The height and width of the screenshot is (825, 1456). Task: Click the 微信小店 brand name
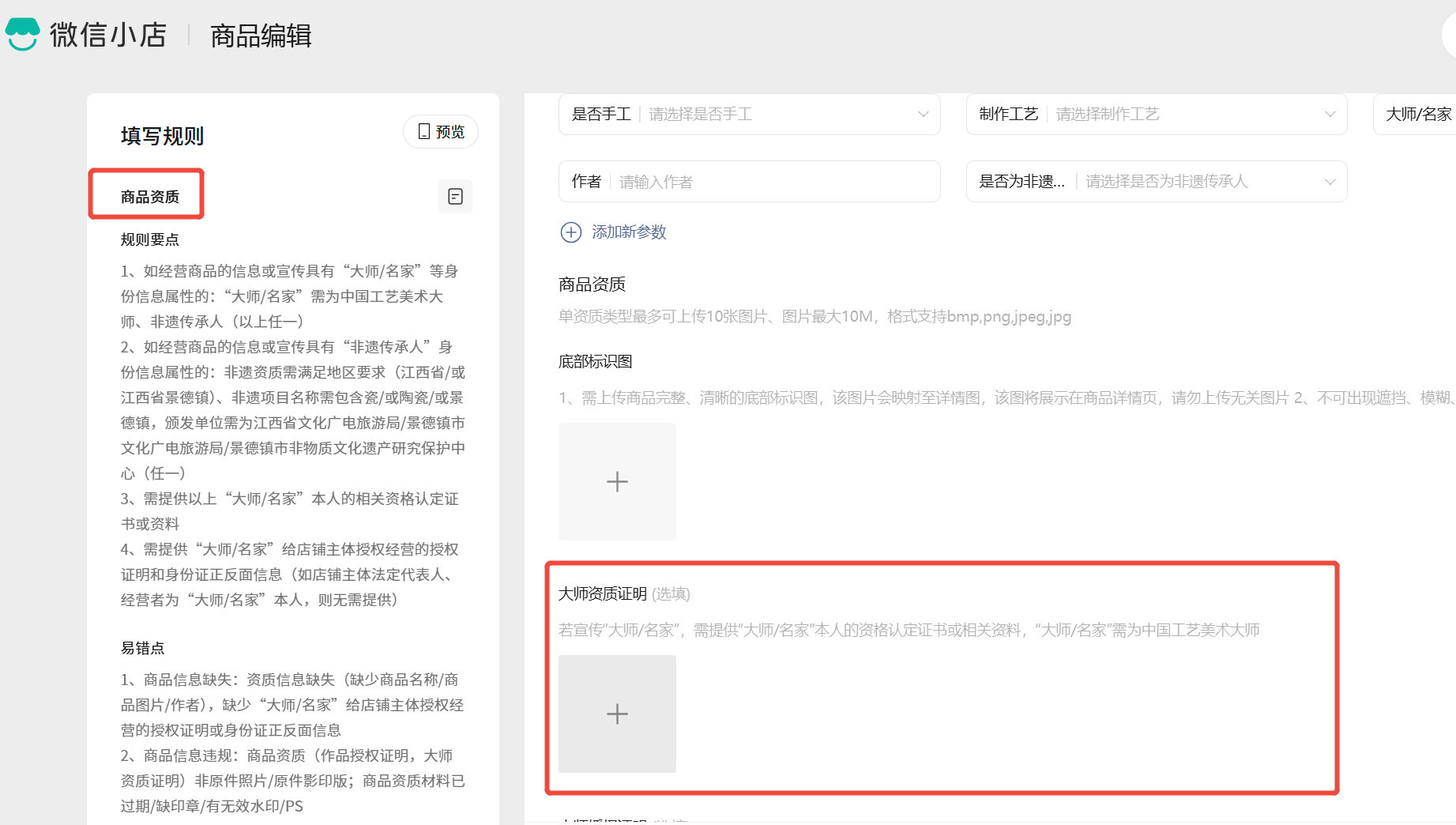click(108, 35)
